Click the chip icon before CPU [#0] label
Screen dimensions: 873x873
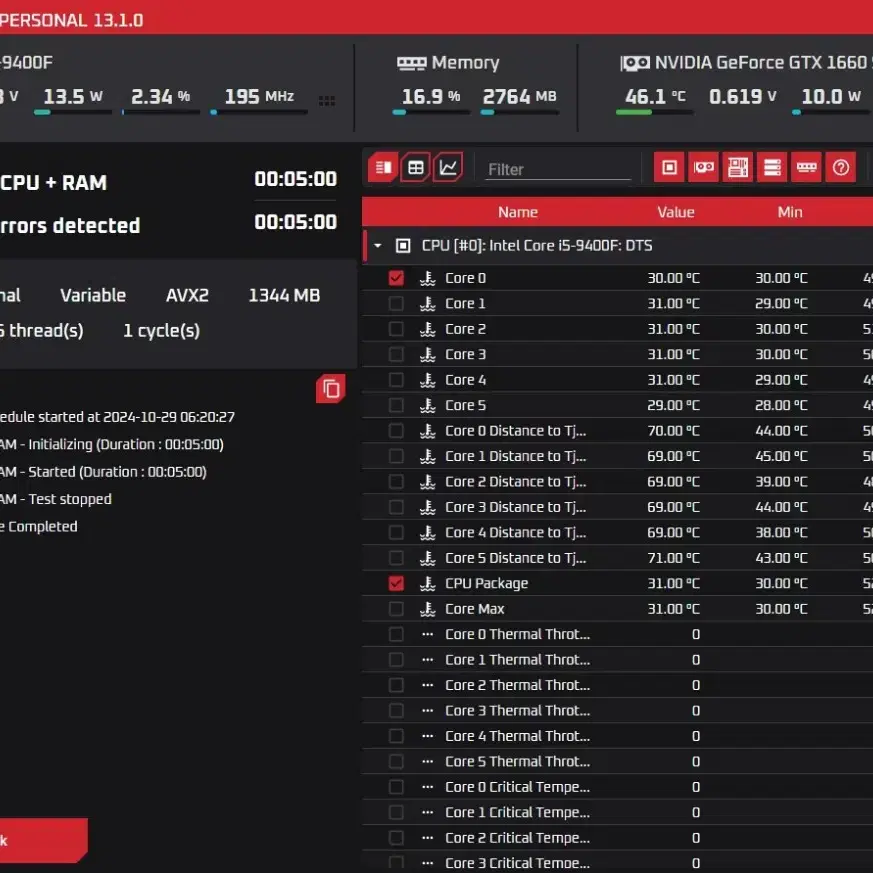point(403,246)
